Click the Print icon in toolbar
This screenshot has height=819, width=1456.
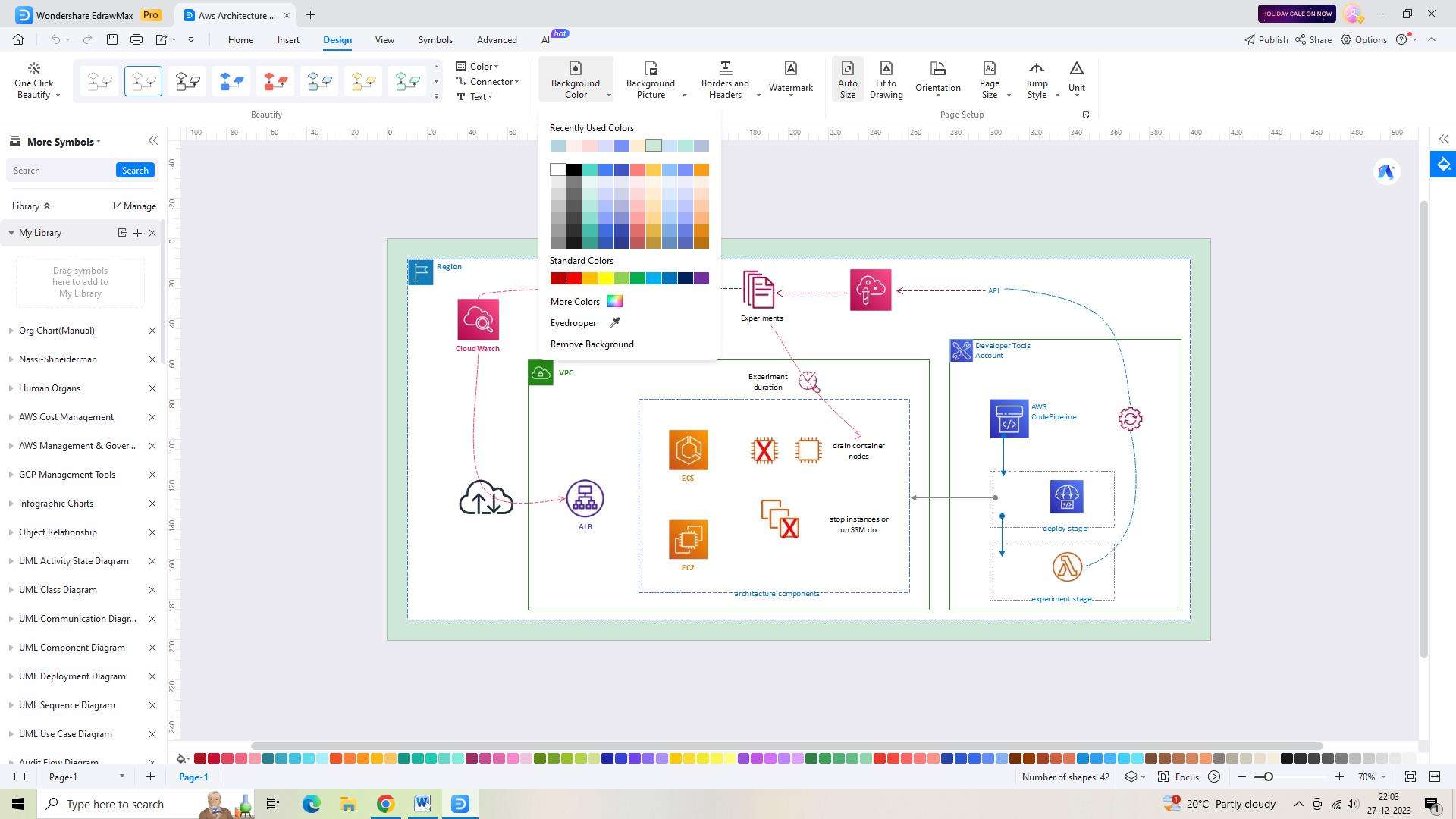click(x=136, y=39)
